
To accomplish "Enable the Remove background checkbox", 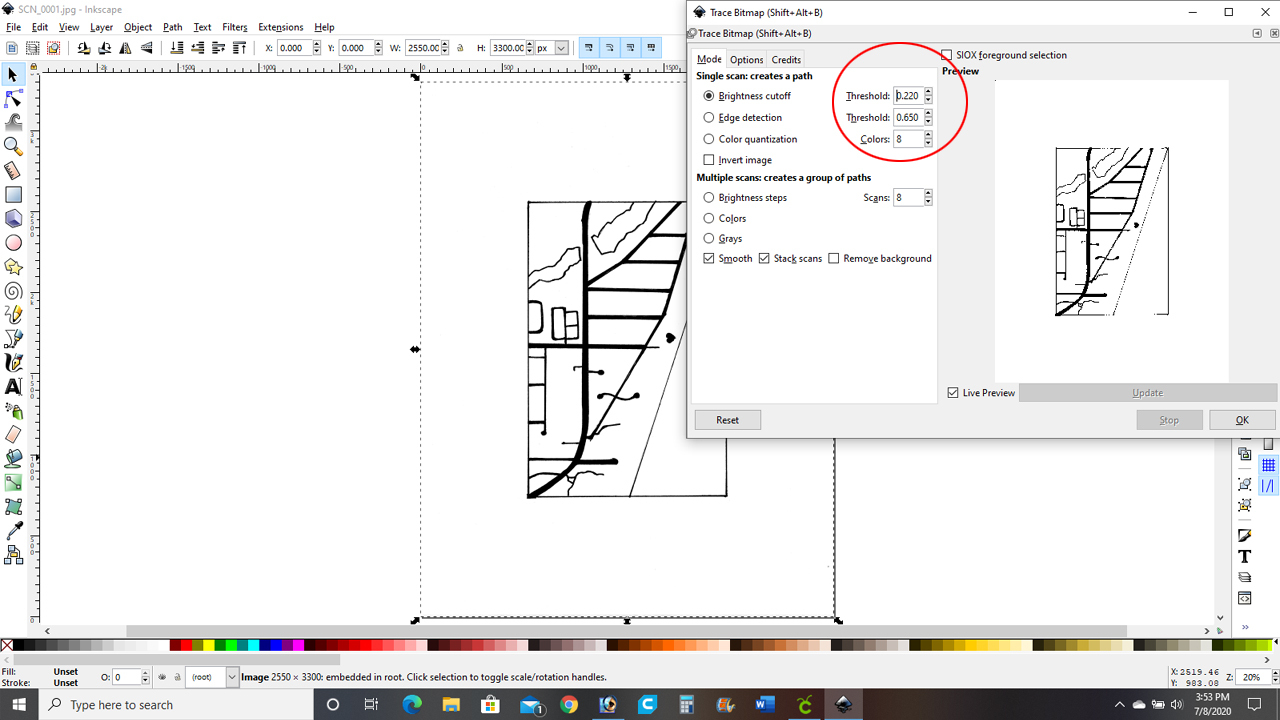I will [834, 259].
